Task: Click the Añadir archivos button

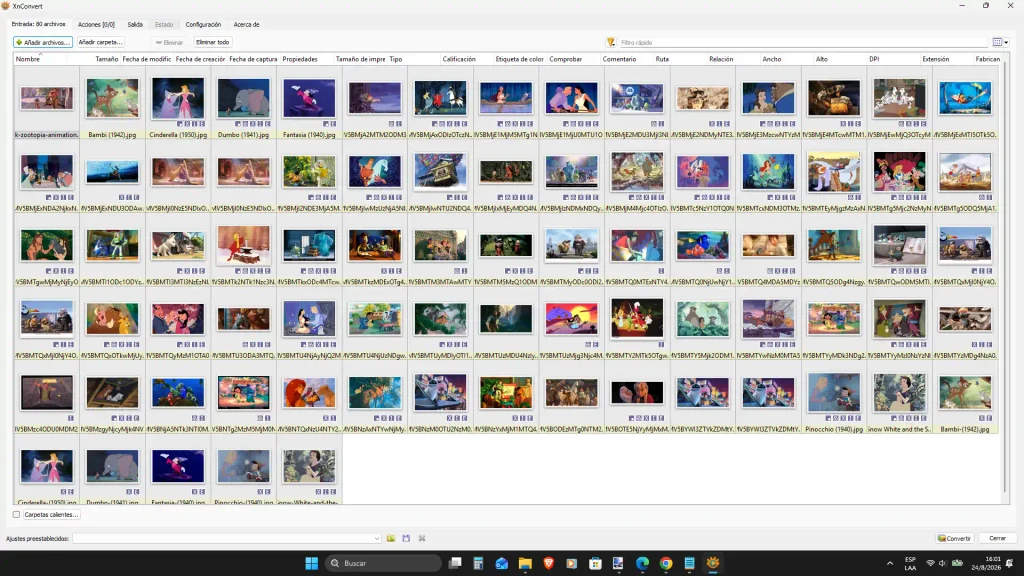Action: coord(42,42)
